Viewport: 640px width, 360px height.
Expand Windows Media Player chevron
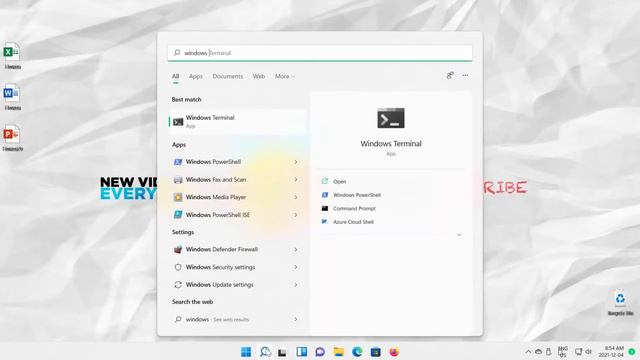point(296,197)
